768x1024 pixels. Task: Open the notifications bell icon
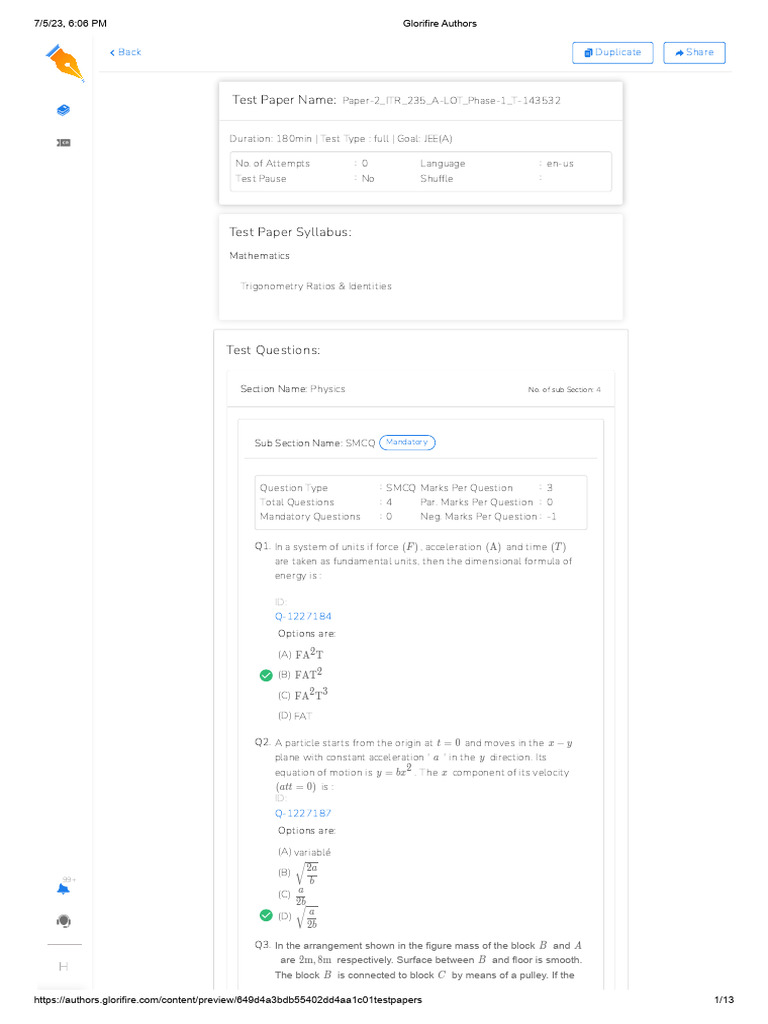64,888
